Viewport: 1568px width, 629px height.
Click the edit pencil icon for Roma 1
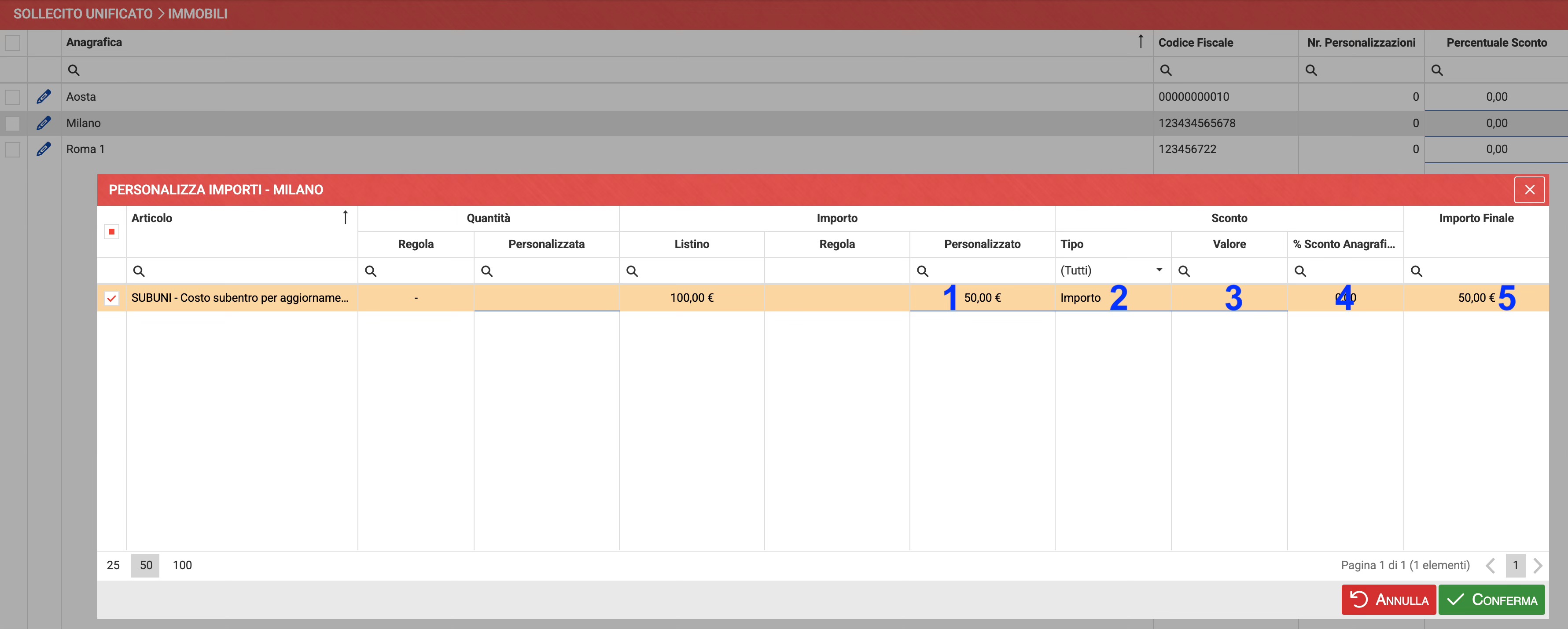pos(43,149)
